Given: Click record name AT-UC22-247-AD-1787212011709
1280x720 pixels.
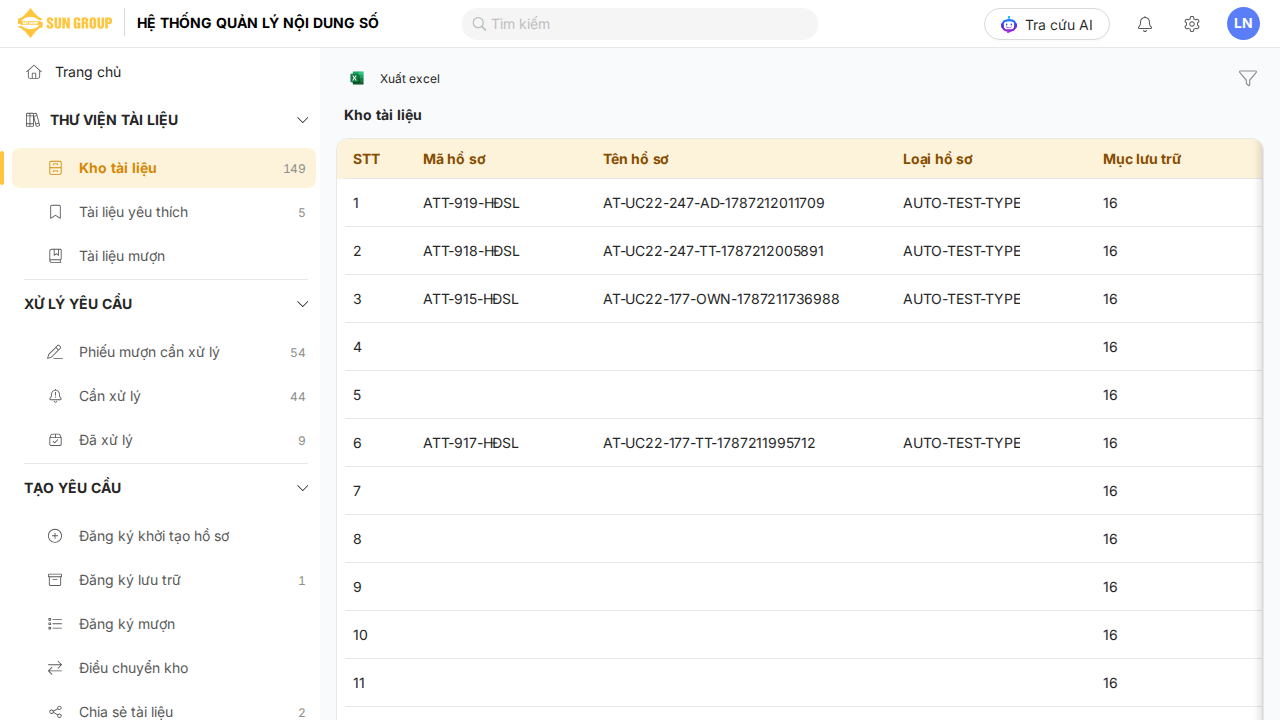Looking at the screenshot, I should (x=714, y=203).
